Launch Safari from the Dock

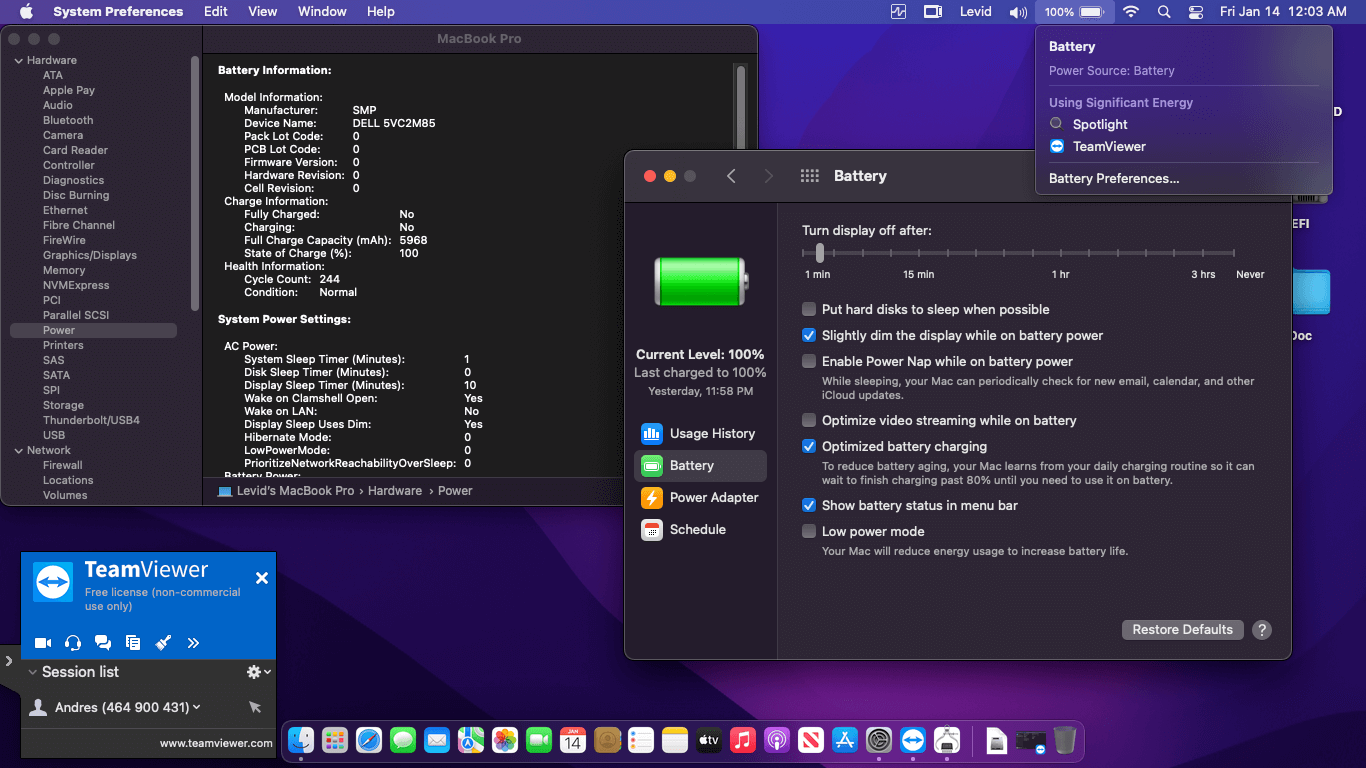[369, 740]
